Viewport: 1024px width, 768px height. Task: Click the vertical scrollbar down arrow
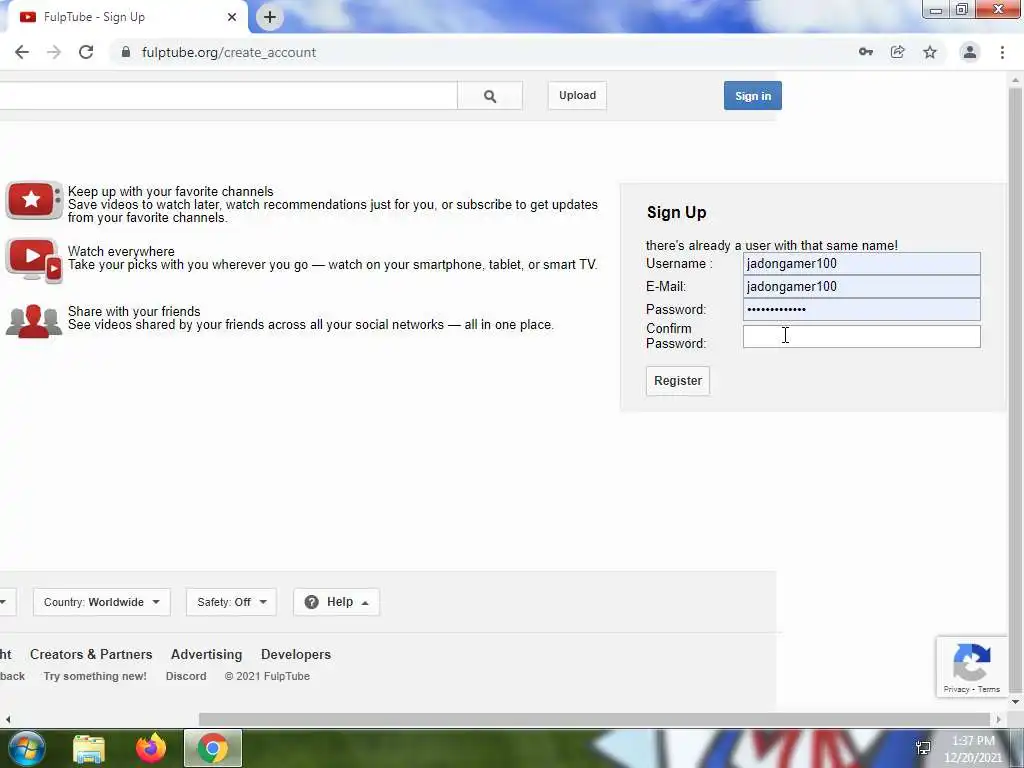click(1016, 701)
